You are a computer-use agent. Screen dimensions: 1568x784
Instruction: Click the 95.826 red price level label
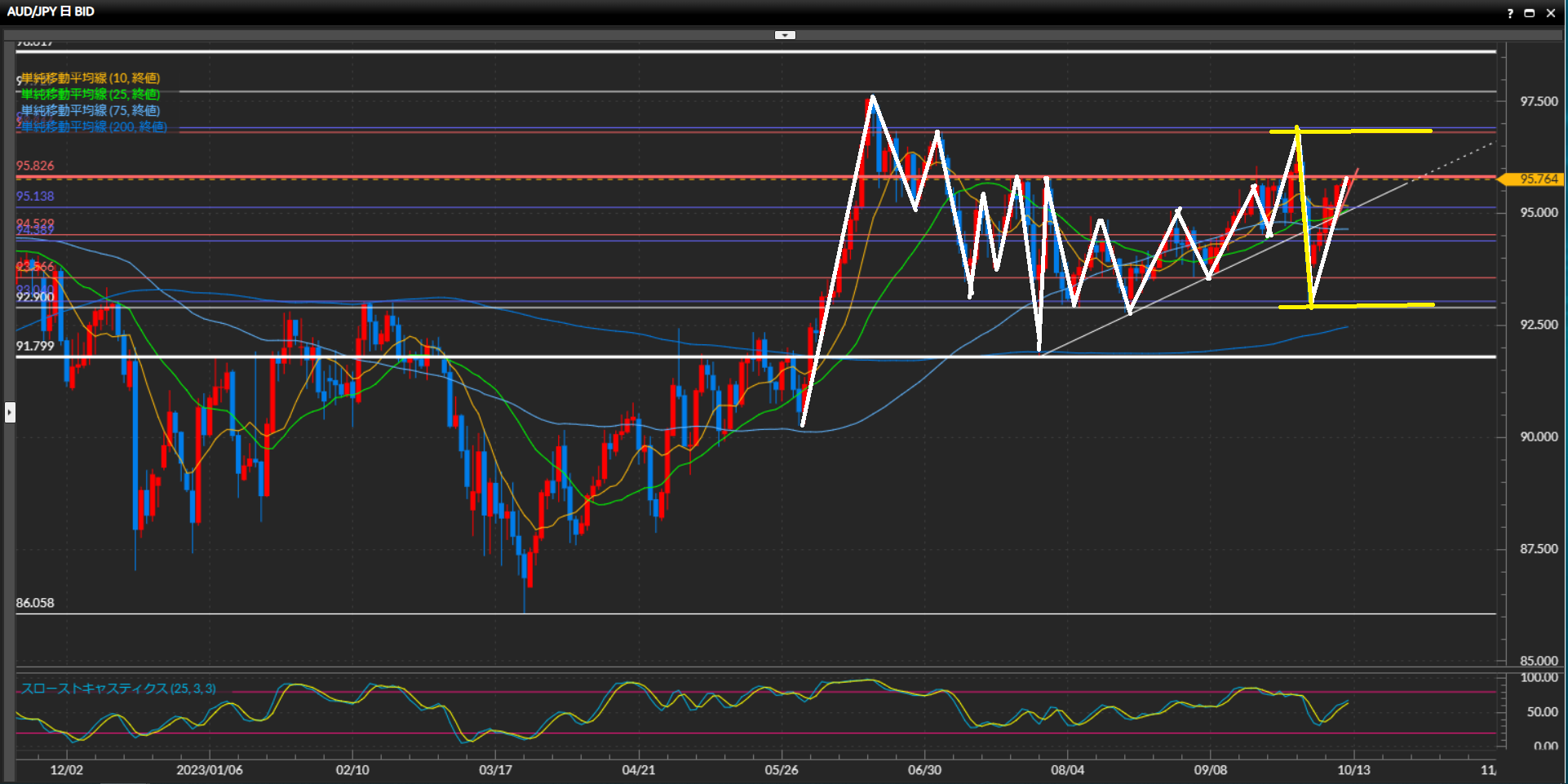click(35, 166)
